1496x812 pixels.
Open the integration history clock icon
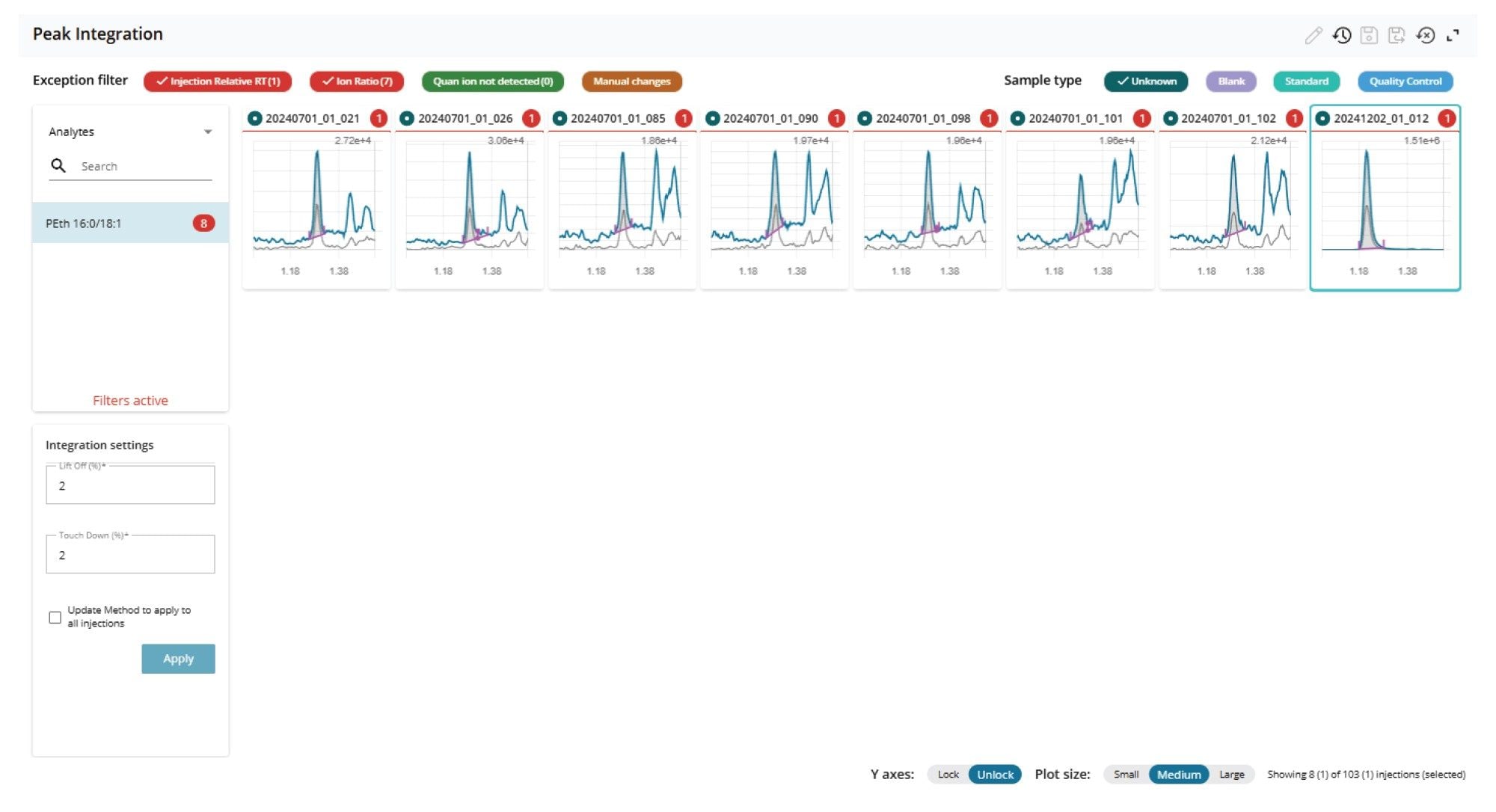click(x=1342, y=35)
